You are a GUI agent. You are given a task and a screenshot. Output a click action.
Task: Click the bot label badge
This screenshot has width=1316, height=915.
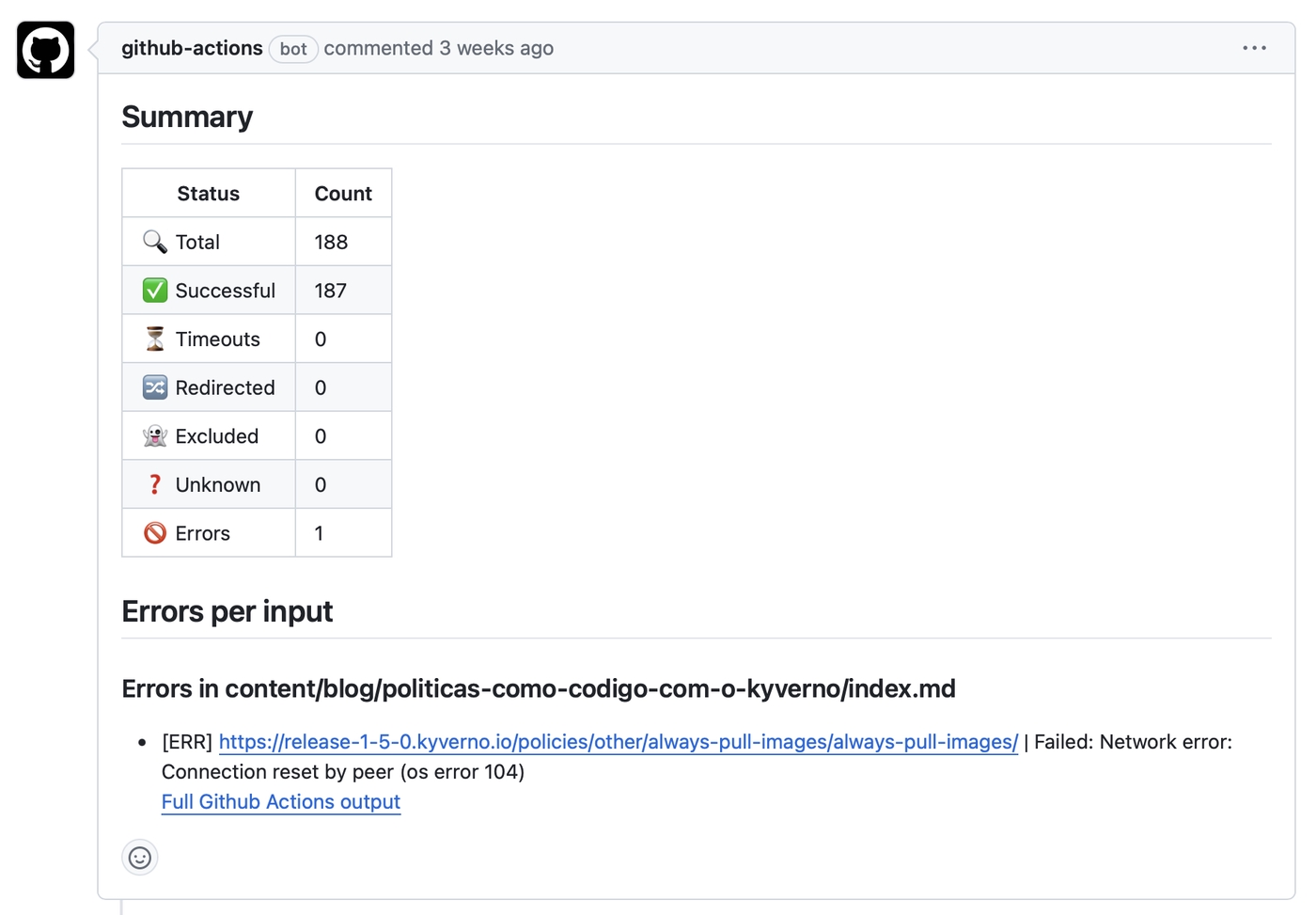point(293,49)
